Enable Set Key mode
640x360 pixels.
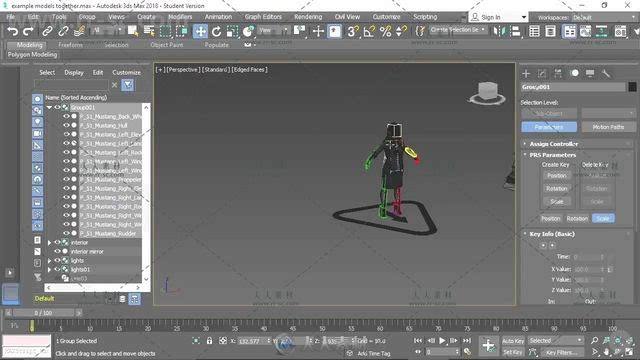[x=513, y=352]
